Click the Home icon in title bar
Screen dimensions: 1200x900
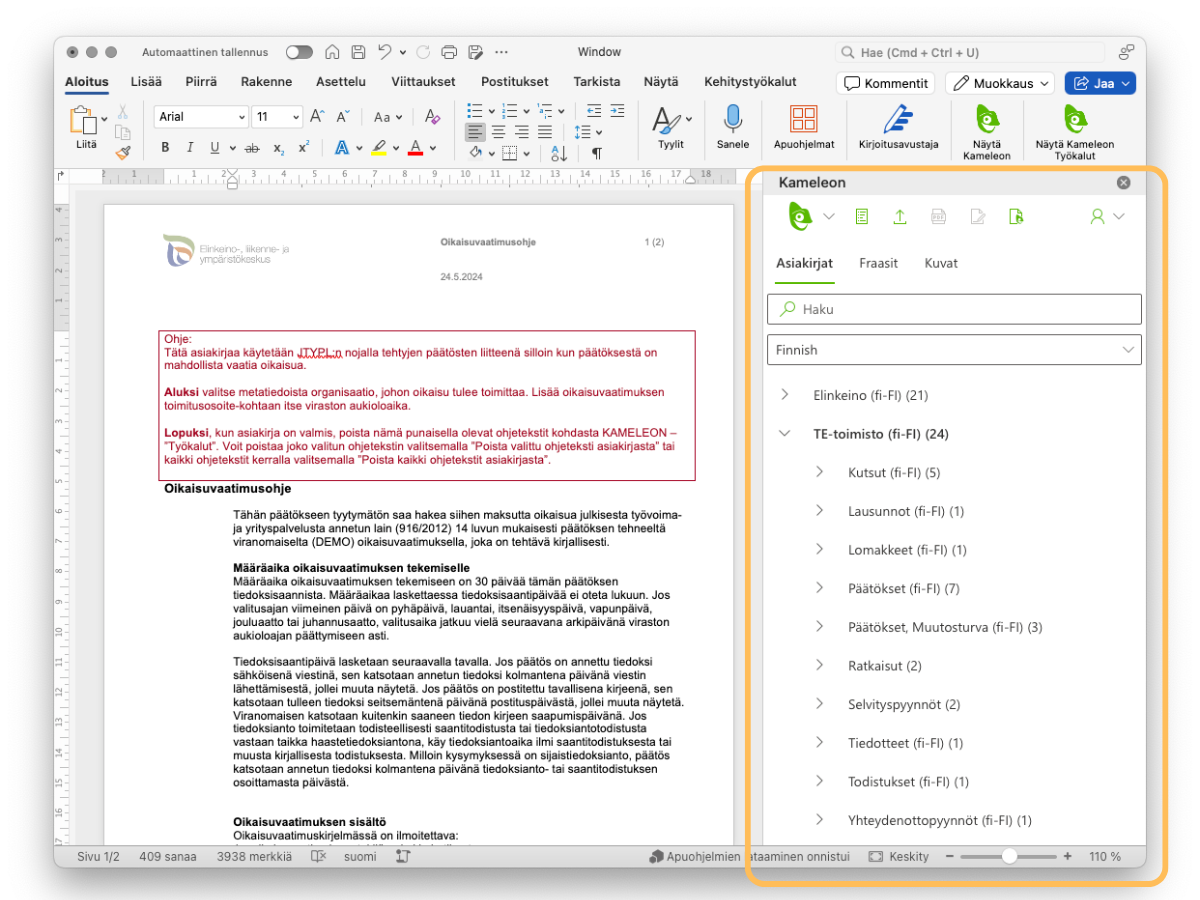click(332, 52)
